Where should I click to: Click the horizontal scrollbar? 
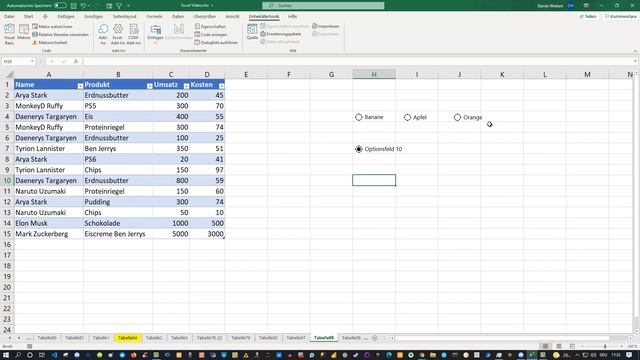(502, 338)
